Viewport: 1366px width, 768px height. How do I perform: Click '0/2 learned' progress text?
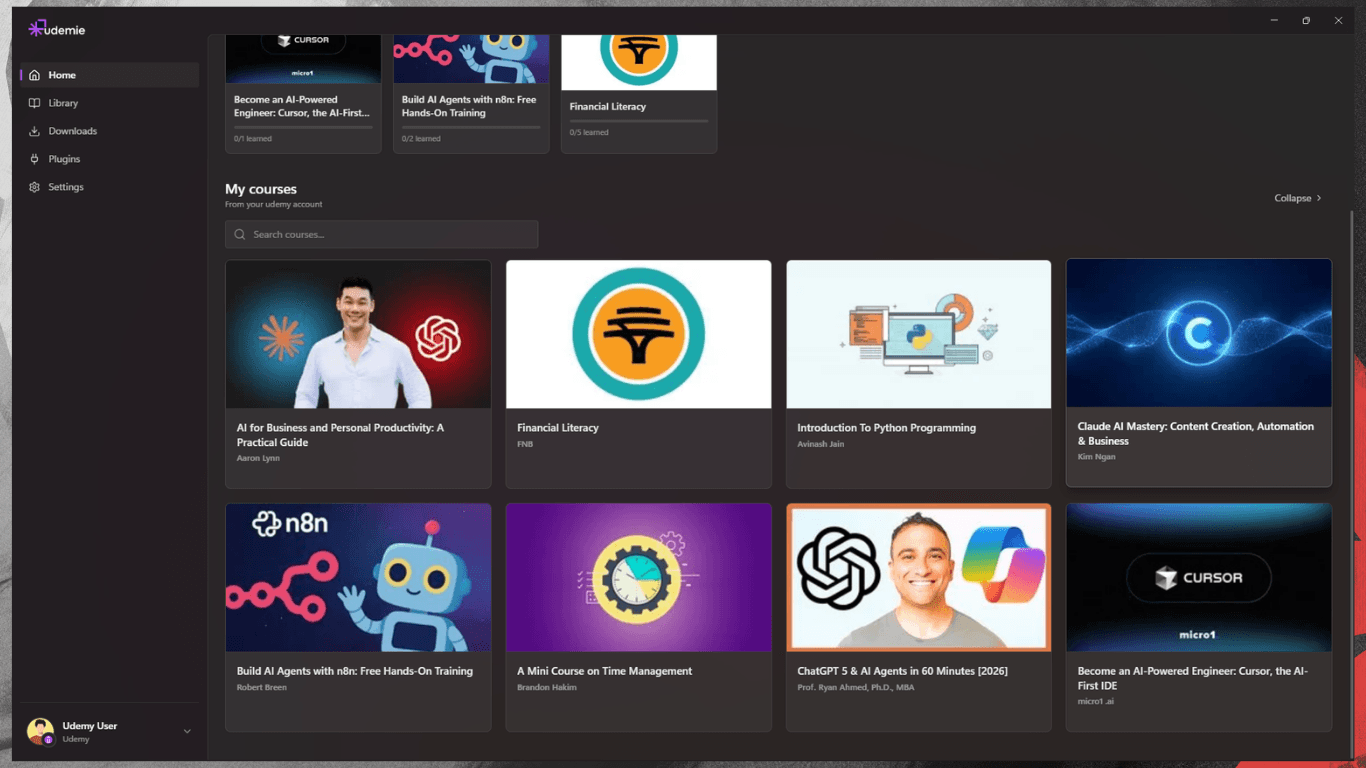pos(421,139)
